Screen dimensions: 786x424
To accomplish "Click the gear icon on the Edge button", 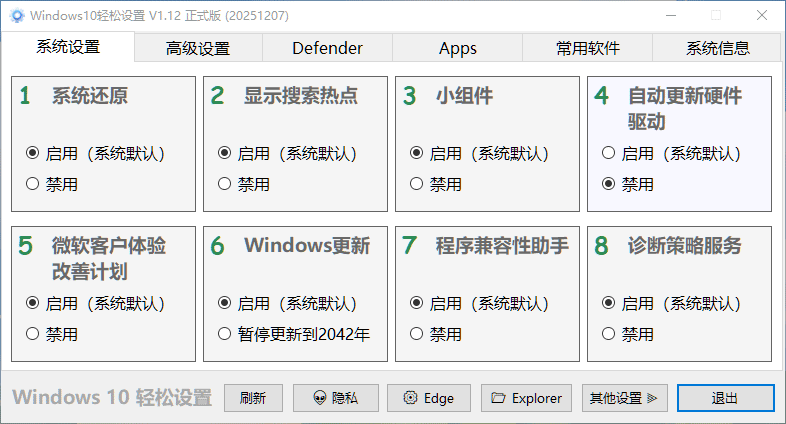I will (410, 398).
